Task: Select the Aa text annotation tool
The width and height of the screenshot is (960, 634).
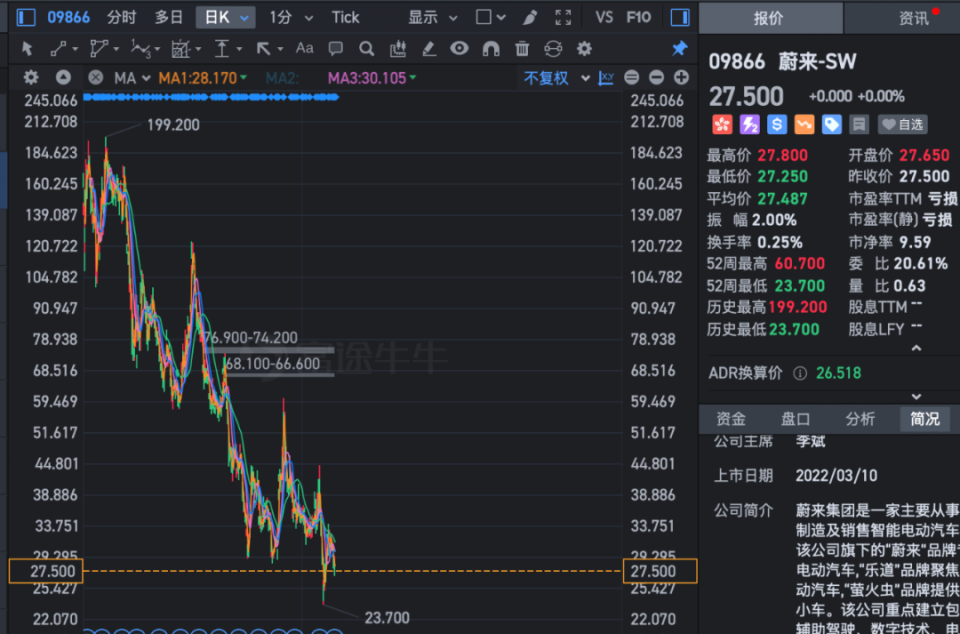Action: click(x=304, y=48)
